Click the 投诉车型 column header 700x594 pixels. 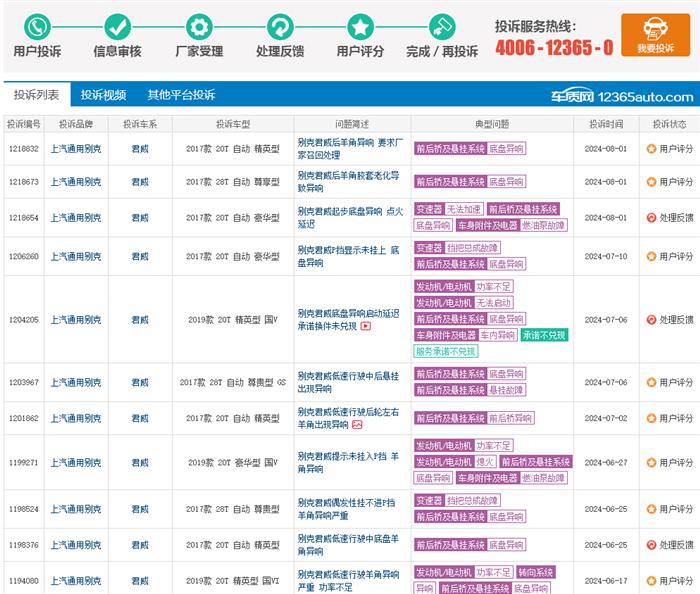[x=233, y=124]
